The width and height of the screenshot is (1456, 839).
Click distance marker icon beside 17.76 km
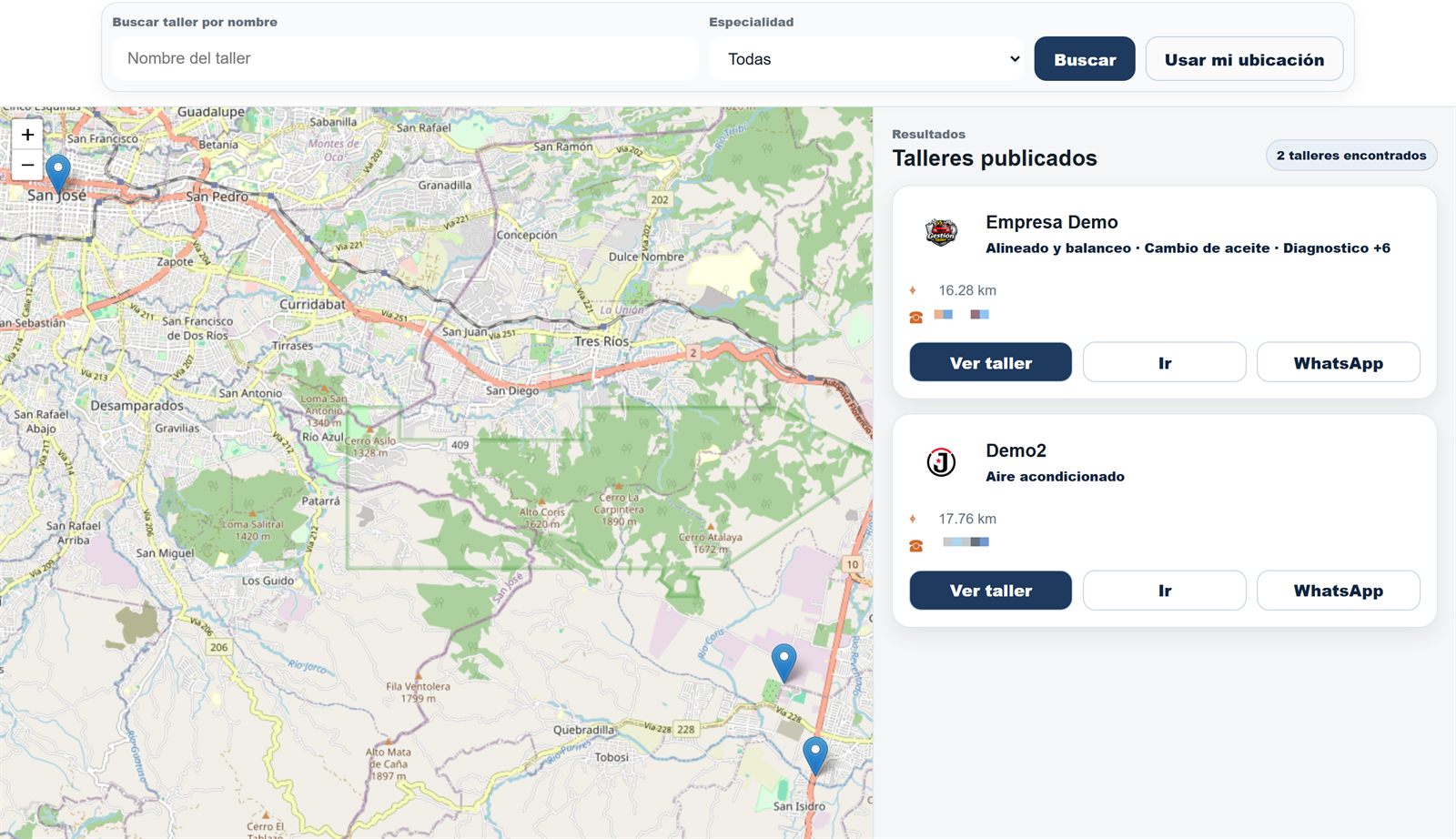(x=913, y=519)
